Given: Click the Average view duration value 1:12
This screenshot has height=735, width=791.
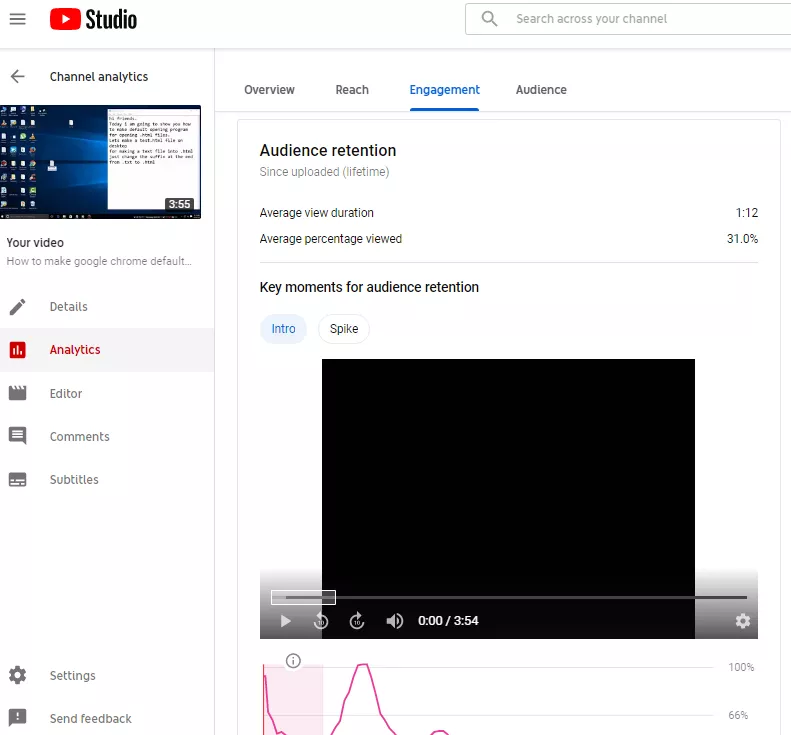Looking at the screenshot, I should pyautogui.click(x=747, y=213).
